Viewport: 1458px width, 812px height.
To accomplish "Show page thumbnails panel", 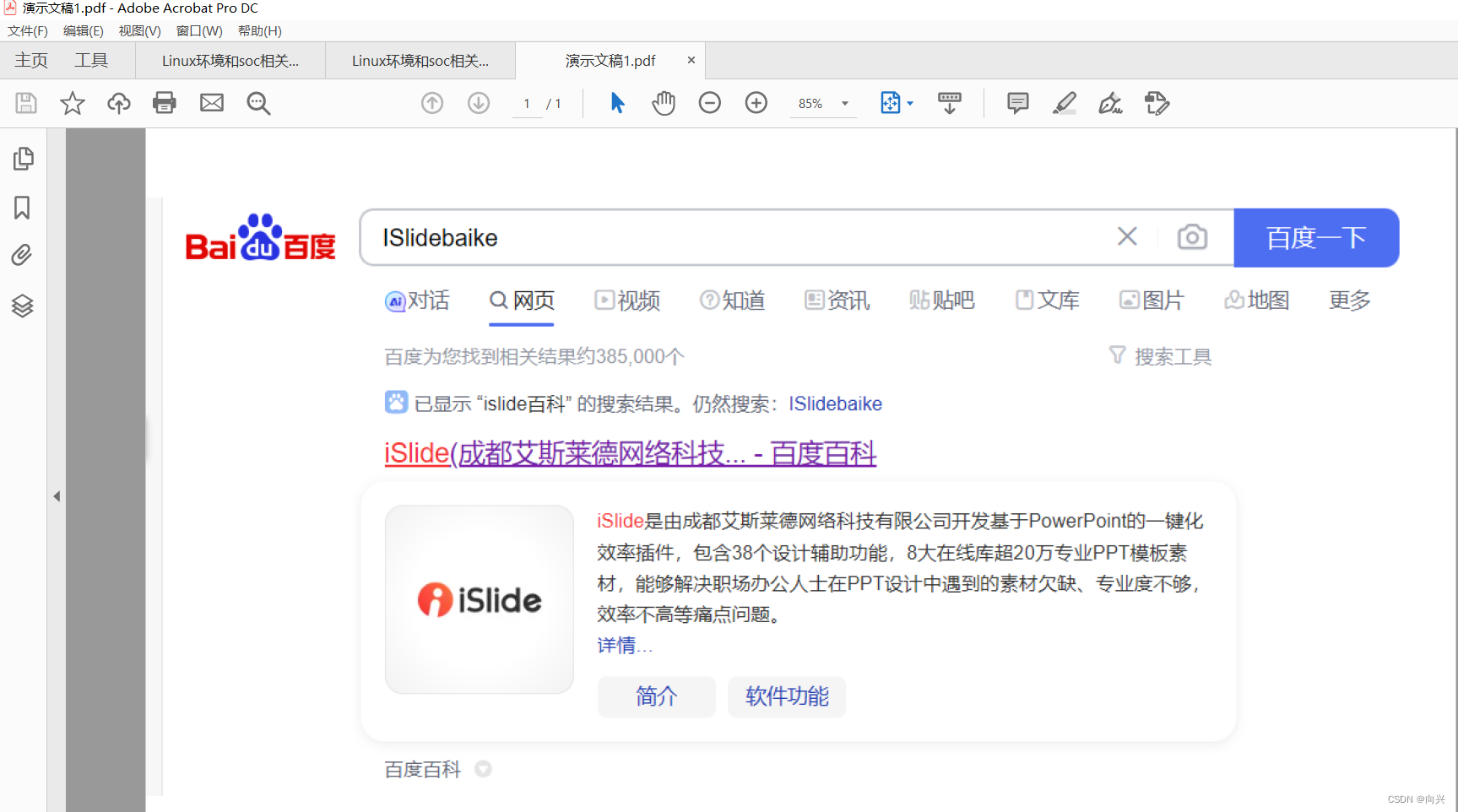I will (x=24, y=159).
